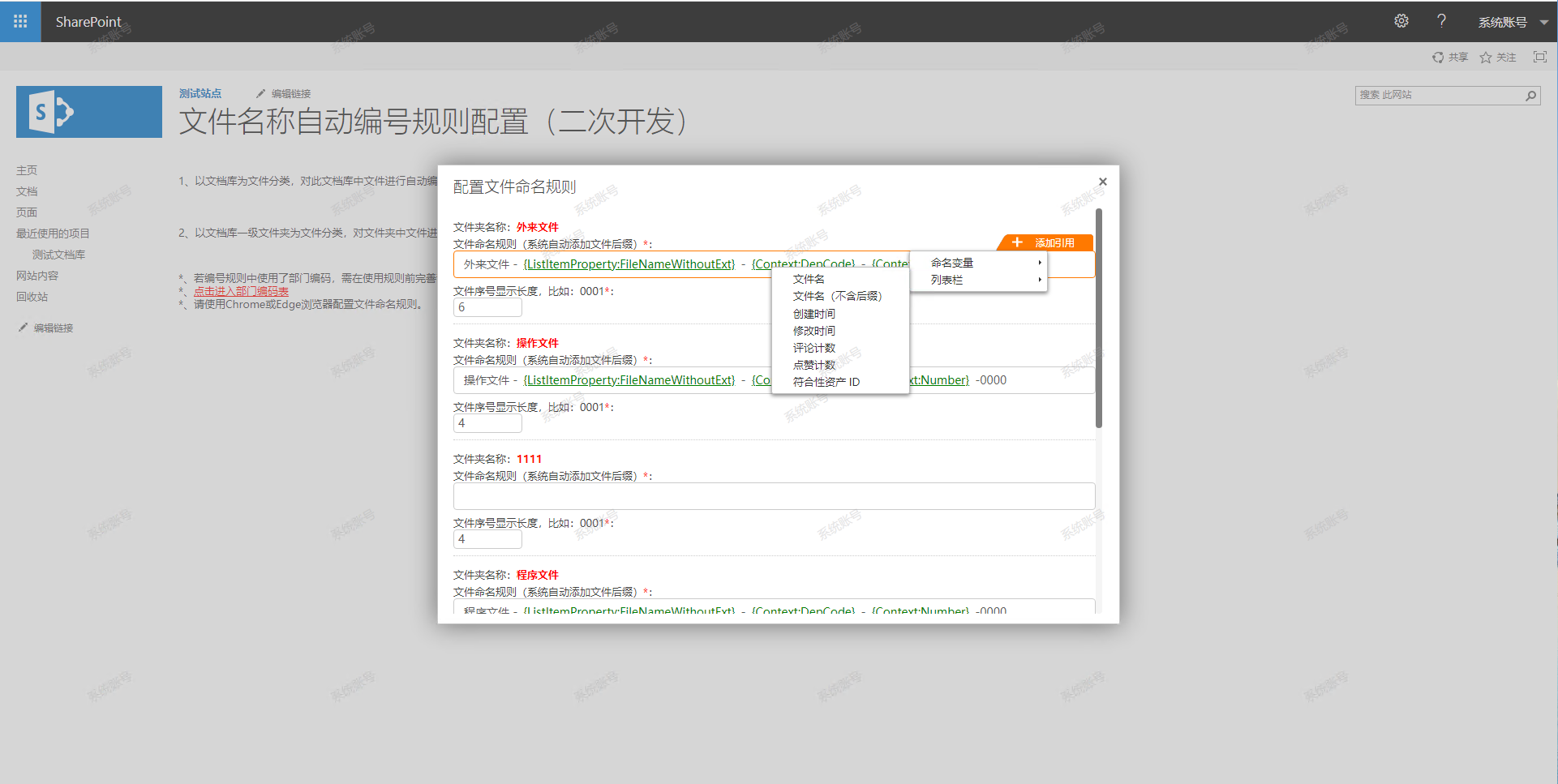Click the 添加引用 button
Viewport: 1558px width, 784px height.
[x=1045, y=242]
